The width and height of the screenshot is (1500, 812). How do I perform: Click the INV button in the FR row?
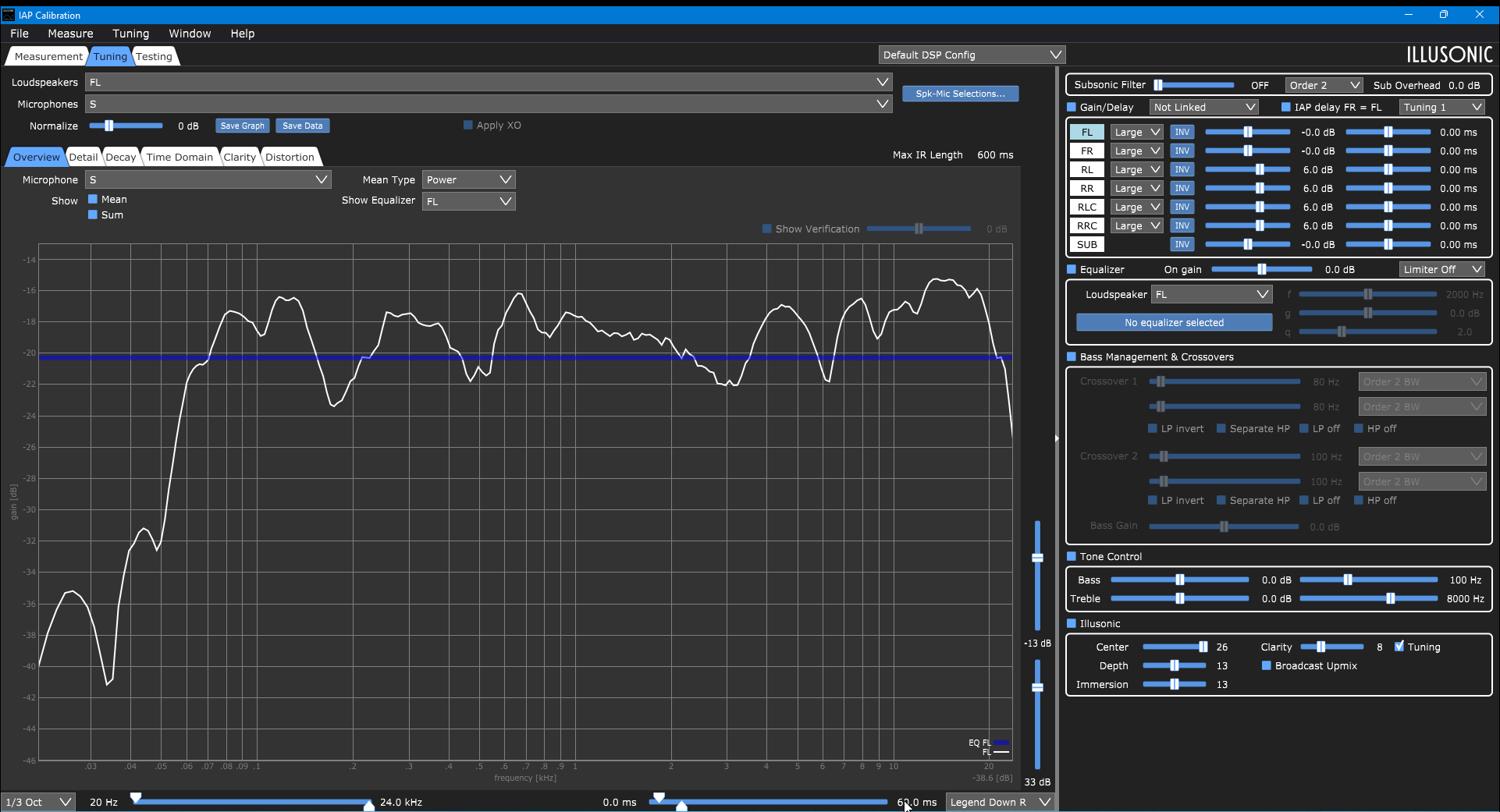point(1182,151)
